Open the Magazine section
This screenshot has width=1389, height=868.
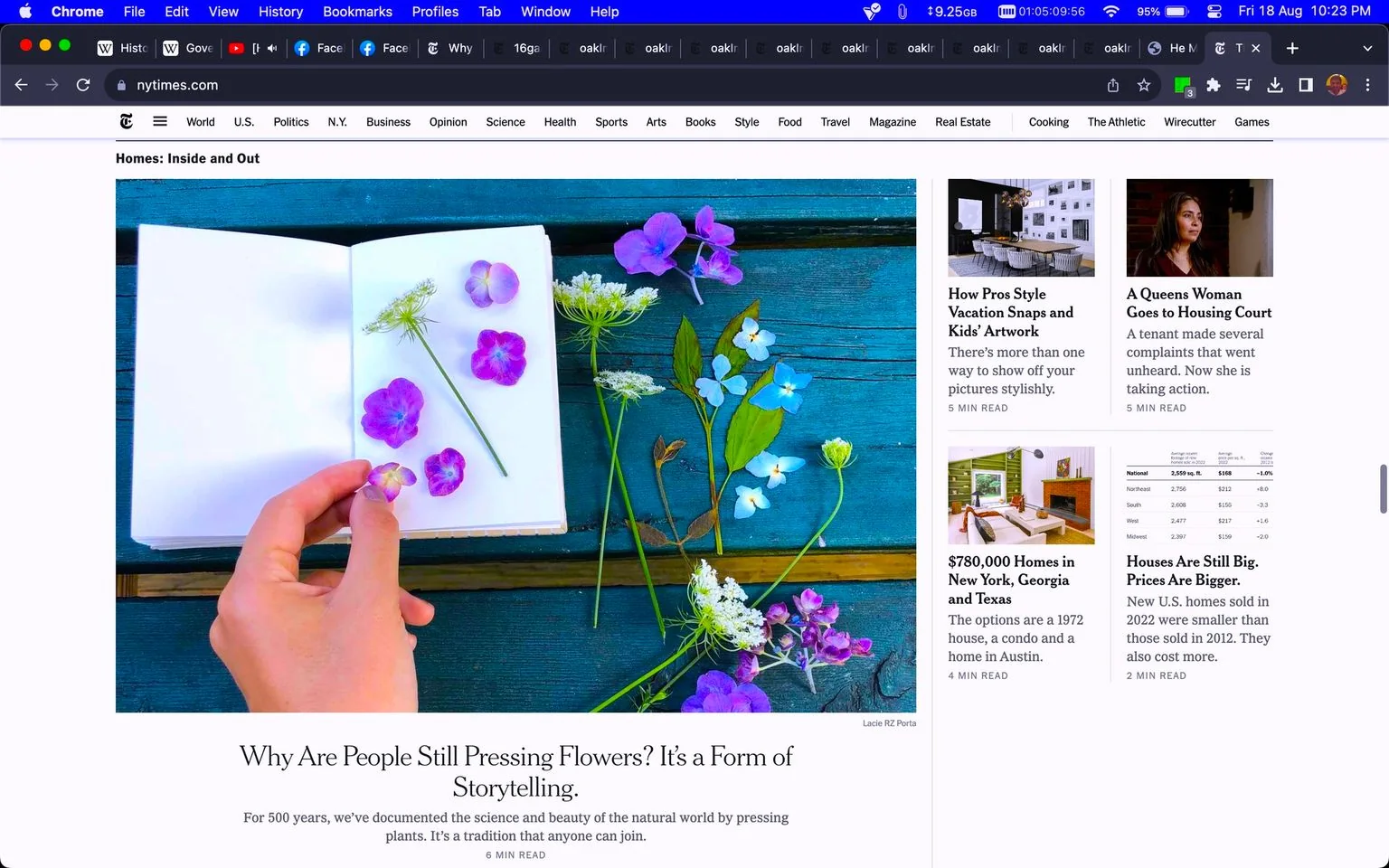[893, 122]
